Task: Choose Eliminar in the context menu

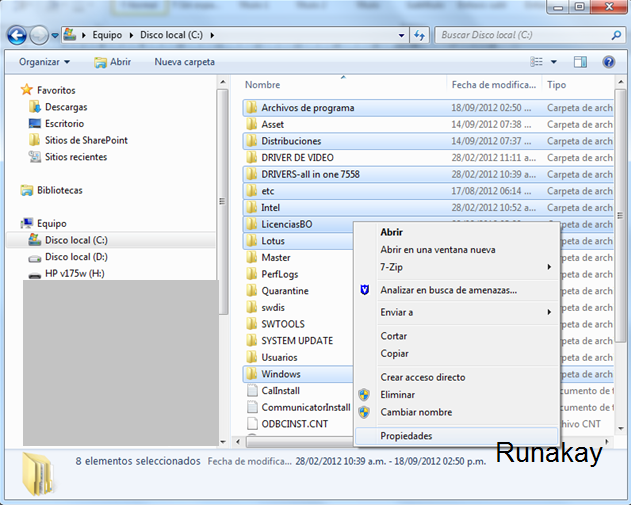Action: click(456, 395)
